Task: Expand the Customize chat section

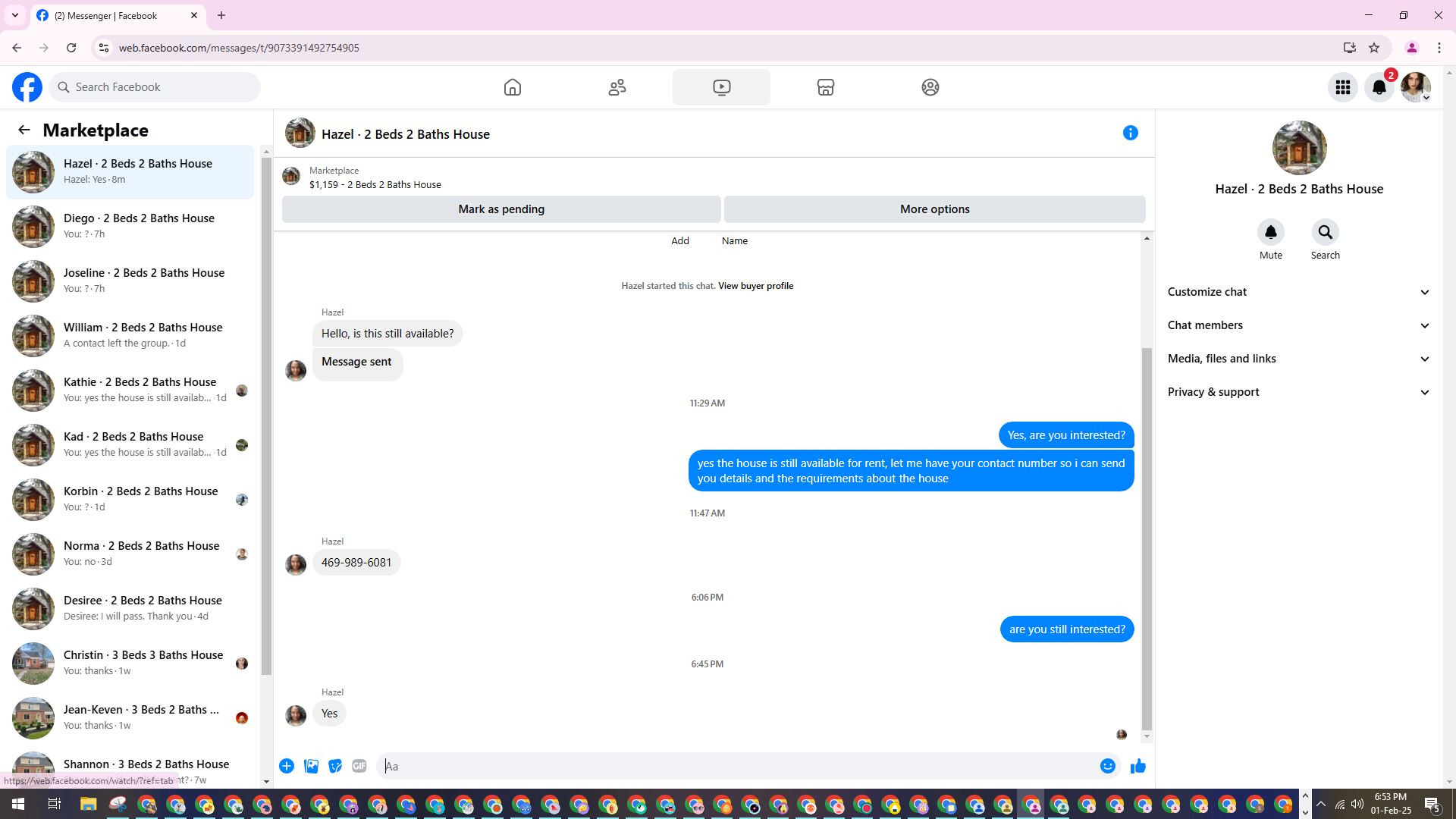Action: pyautogui.click(x=1298, y=292)
